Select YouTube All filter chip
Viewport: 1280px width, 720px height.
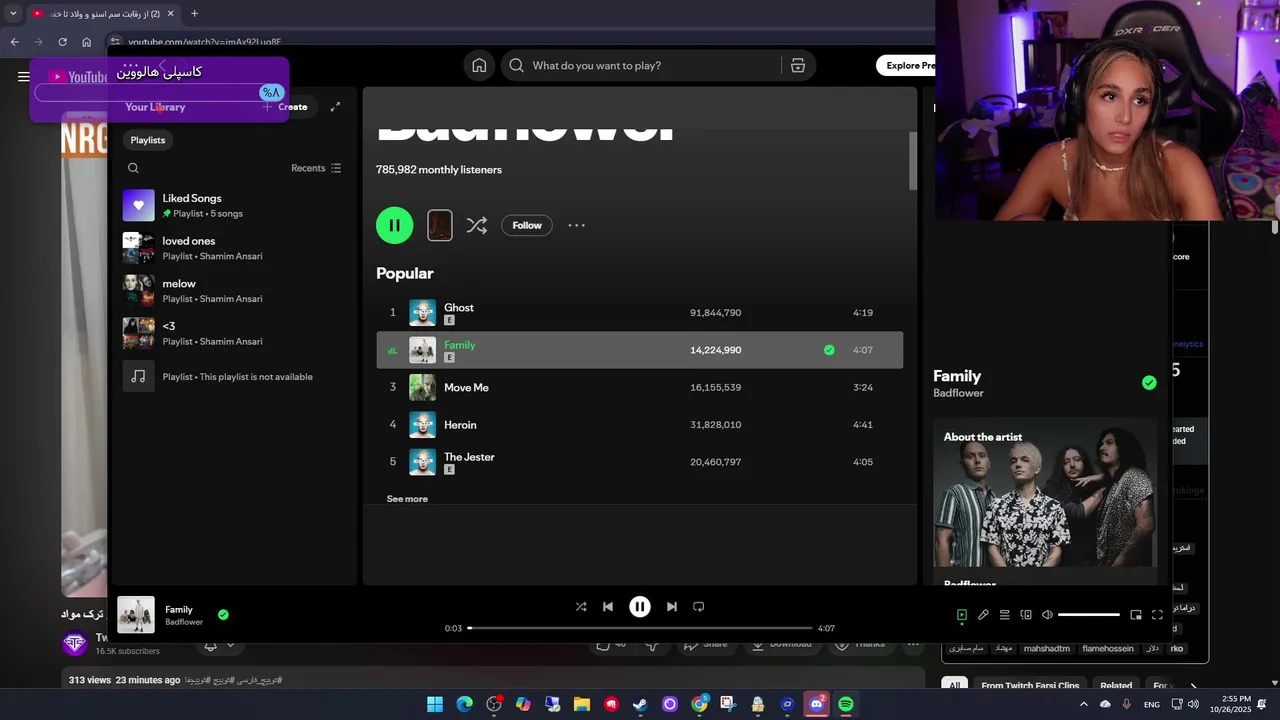pos(955,686)
